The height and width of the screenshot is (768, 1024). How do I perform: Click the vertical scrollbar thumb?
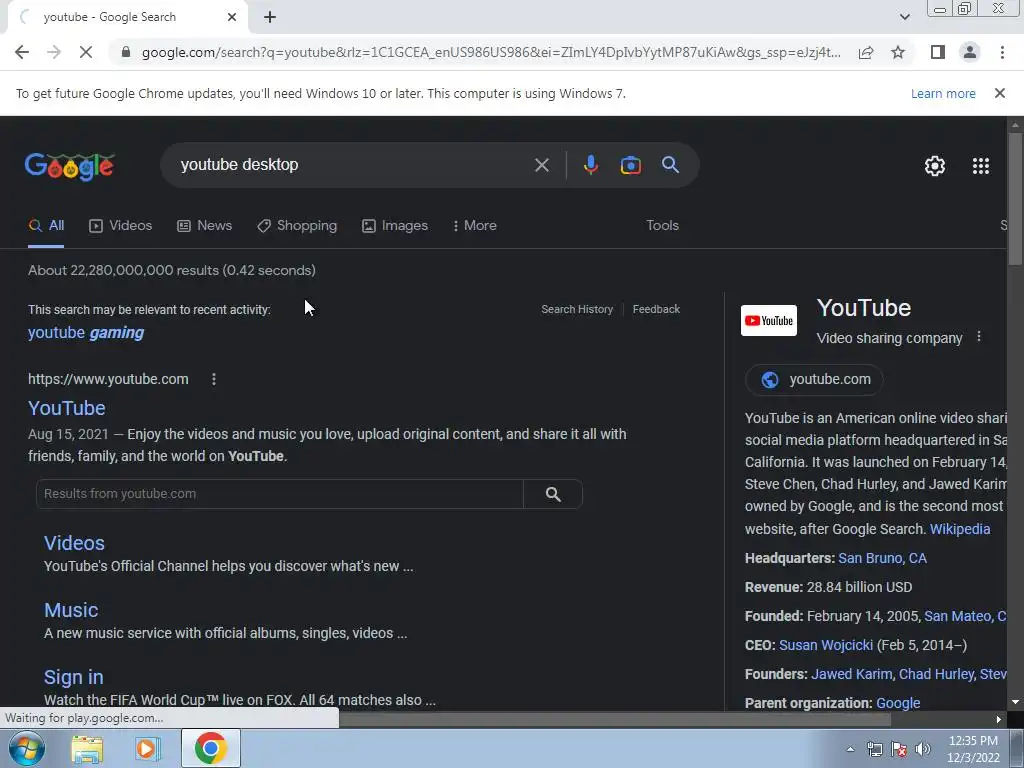click(x=1015, y=199)
